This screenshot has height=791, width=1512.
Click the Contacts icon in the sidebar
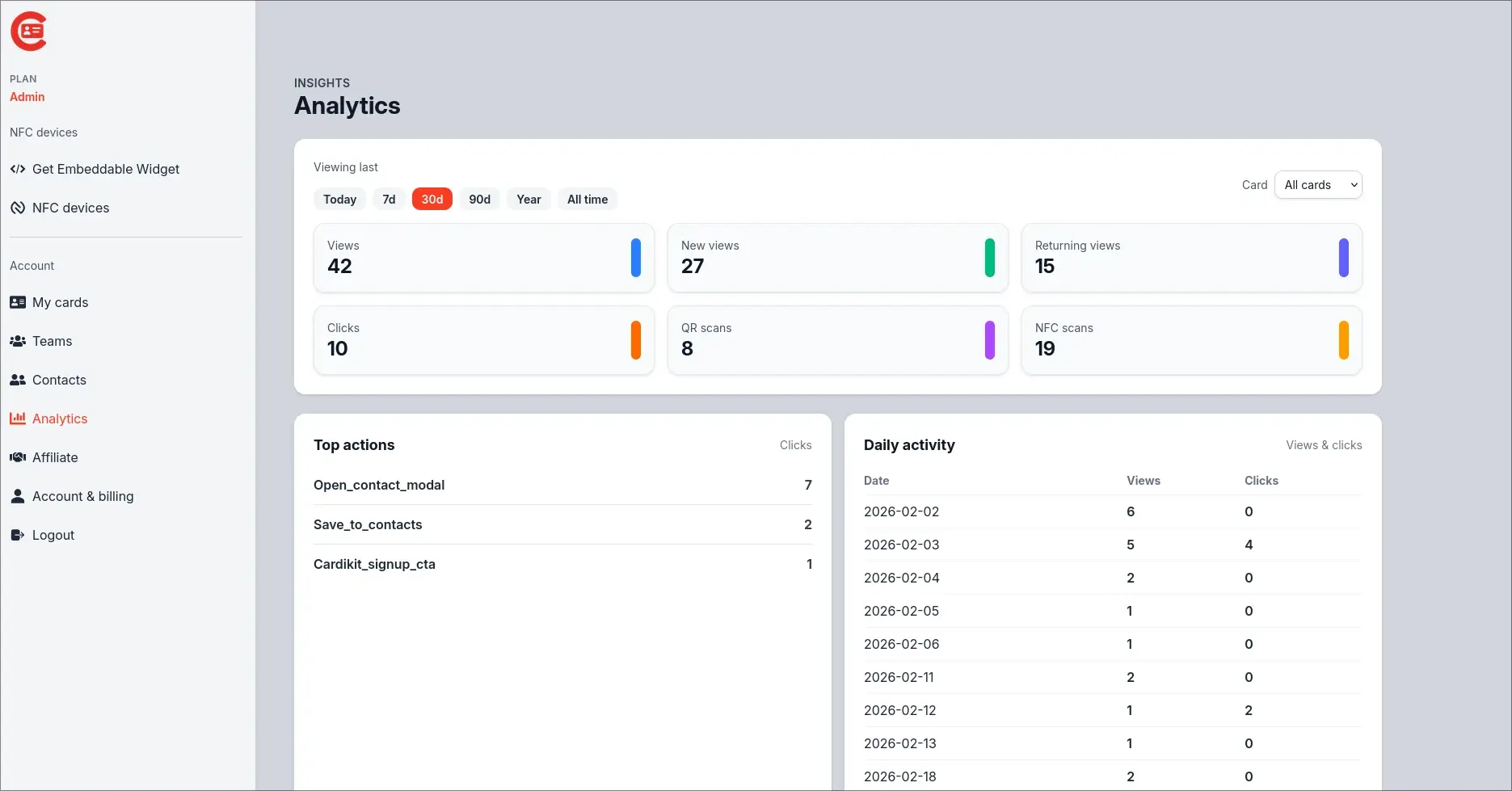click(18, 380)
